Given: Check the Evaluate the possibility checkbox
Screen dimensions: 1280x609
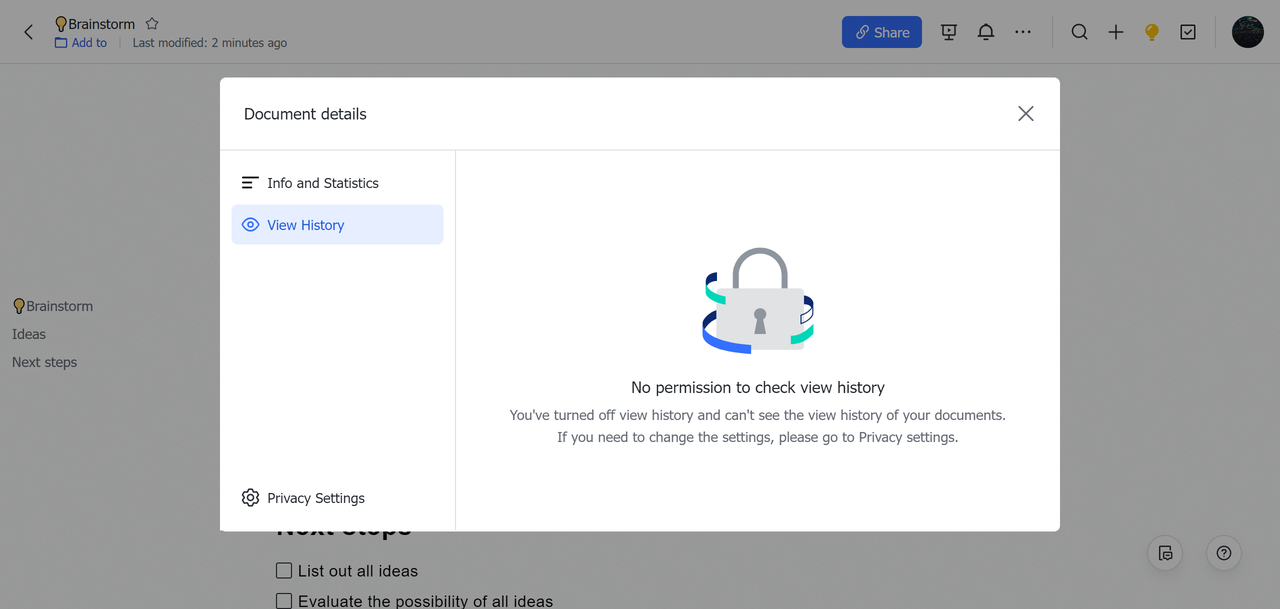Looking at the screenshot, I should tap(284, 601).
